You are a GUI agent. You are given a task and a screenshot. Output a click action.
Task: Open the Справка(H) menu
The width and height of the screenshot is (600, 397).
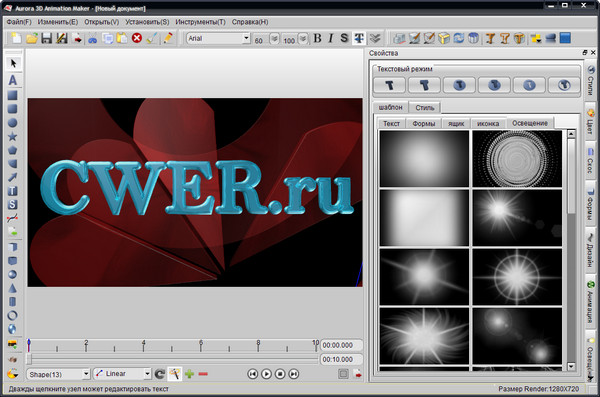coord(250,22)
